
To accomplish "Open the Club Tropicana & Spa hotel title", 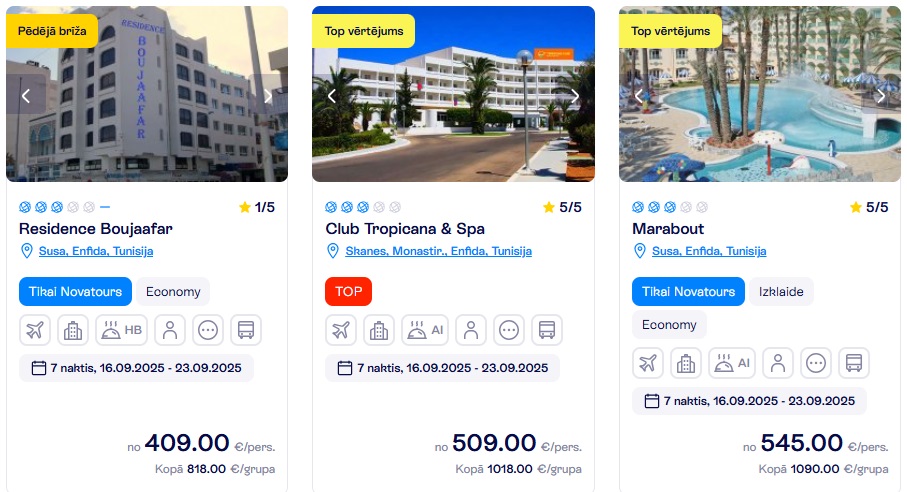I will 405,228.
